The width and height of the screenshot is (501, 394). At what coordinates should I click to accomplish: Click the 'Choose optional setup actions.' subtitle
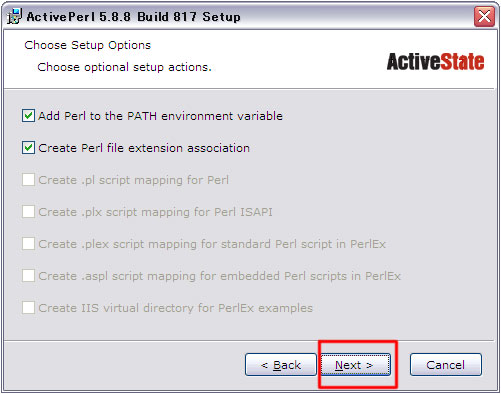(124, 67)
